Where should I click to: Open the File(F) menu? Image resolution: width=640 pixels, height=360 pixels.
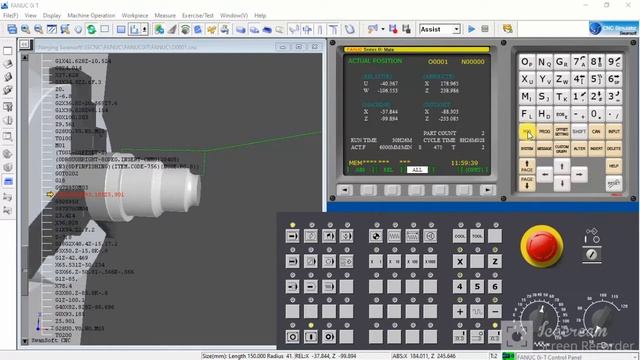coord(11,16)
